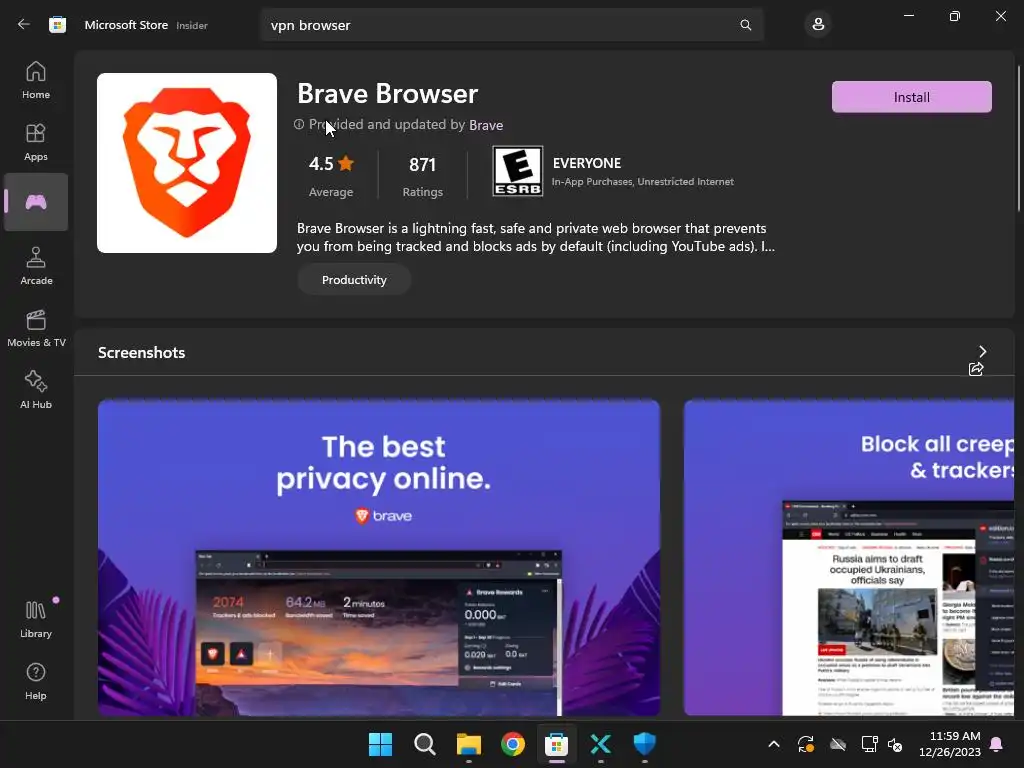The width and height of the screenshot is (1024, 768).
Task: Show hidden system tray icons
Action: (x=774, y=744)
